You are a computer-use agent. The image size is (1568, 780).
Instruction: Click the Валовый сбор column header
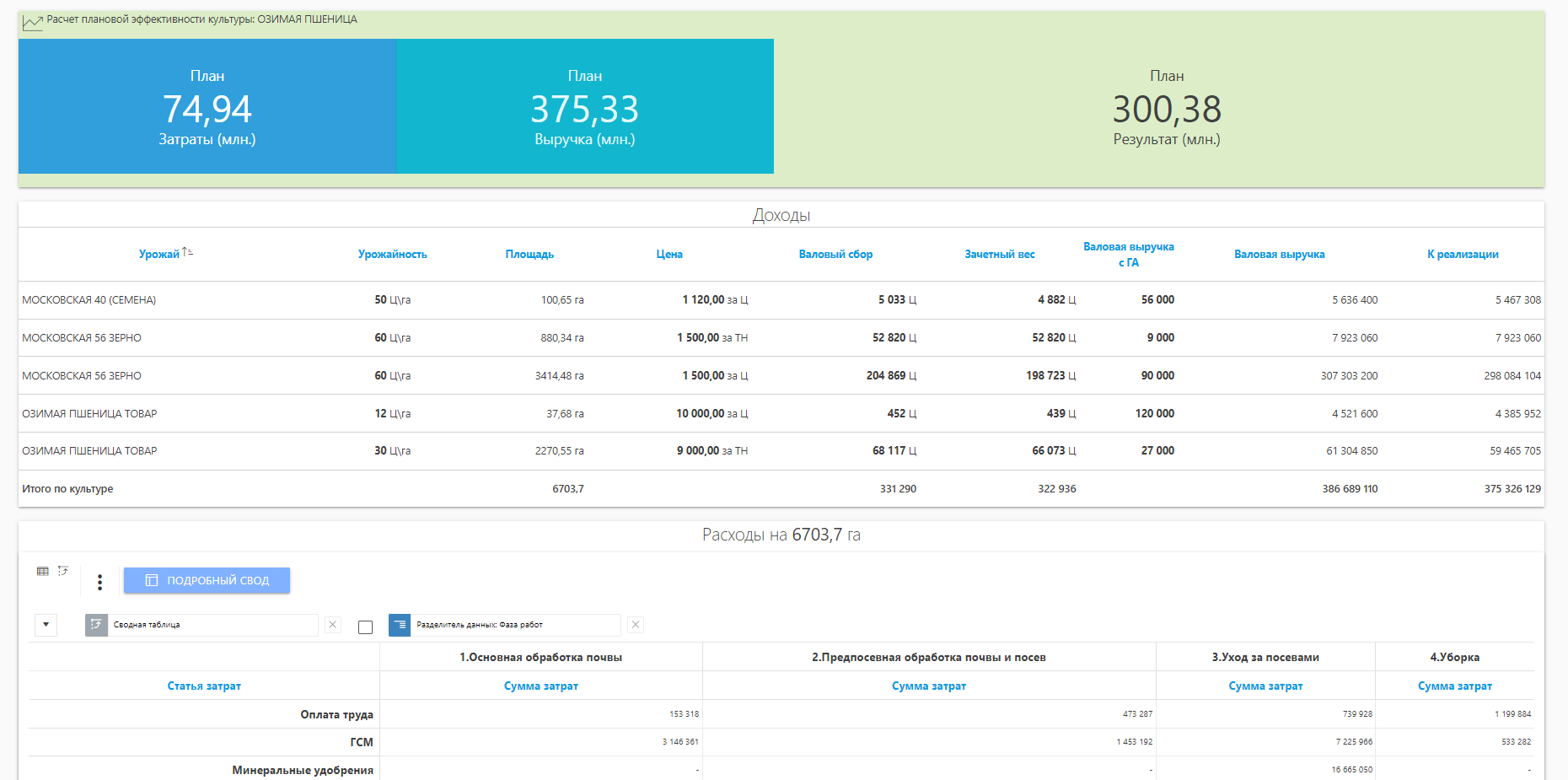click(835, 255)
